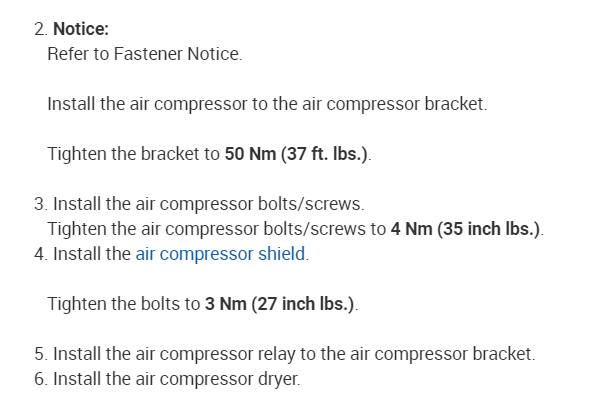Click the step number 2
The width and height of the screenshot is (605, 402).
pos(38,29)
